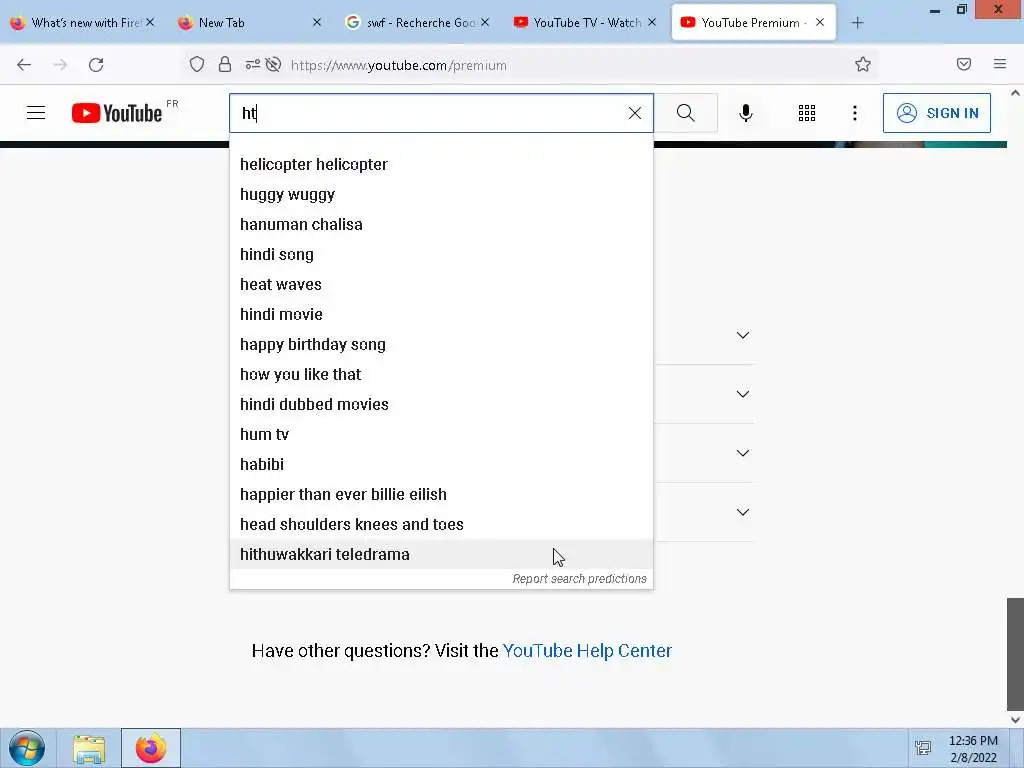Click Report search predictions link
The height and width of the screenshot is (768, 1024).
coord(579,579)
